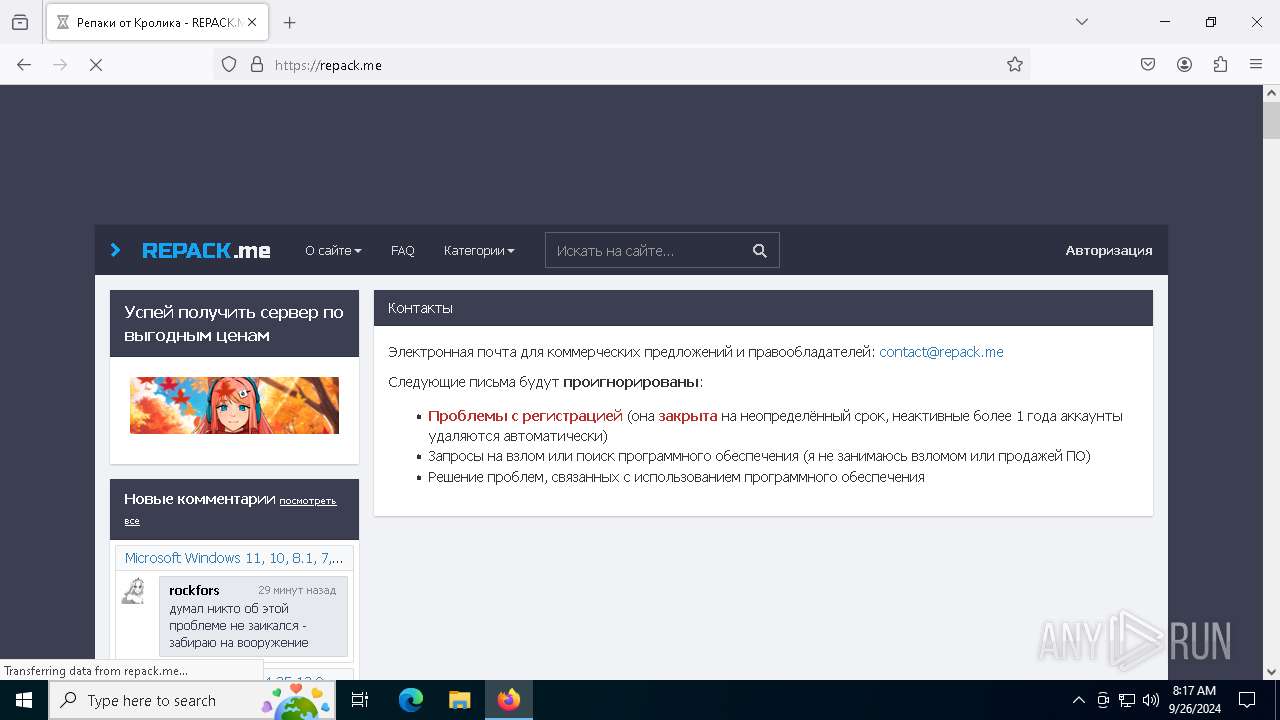
Task: Open the network tray icon
Action: [x=1127, y=700]
